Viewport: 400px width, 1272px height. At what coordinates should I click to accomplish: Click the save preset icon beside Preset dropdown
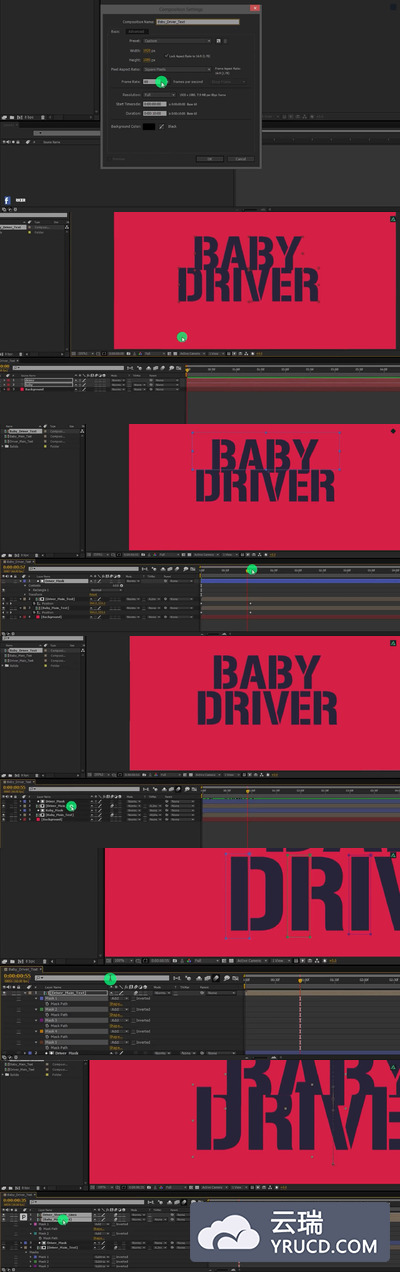219,41
